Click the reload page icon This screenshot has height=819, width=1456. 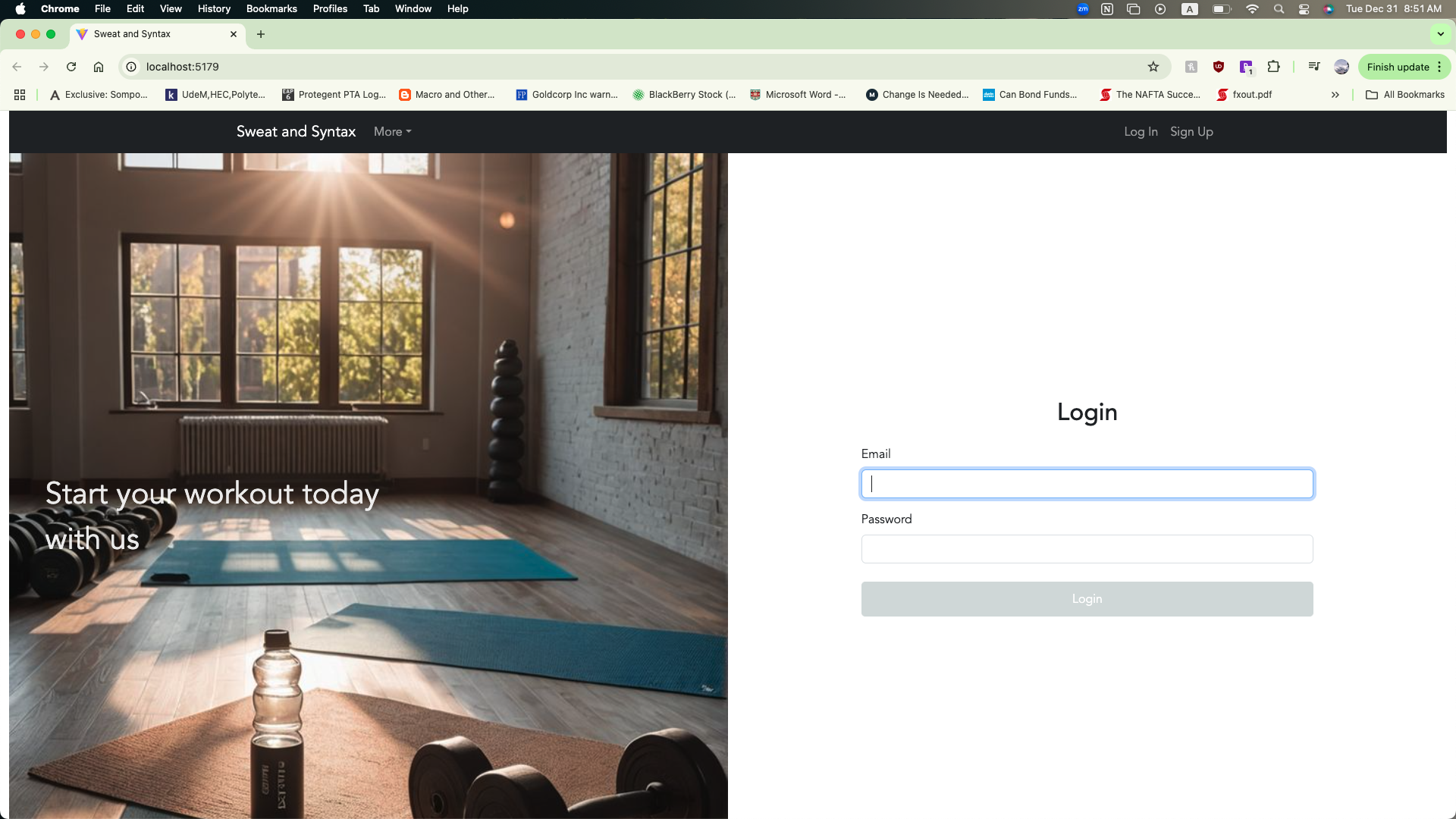tap(71, 67)
